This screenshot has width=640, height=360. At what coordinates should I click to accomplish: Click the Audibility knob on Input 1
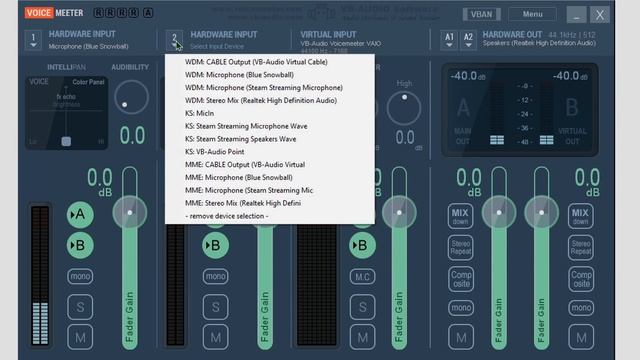click(131, 97)
